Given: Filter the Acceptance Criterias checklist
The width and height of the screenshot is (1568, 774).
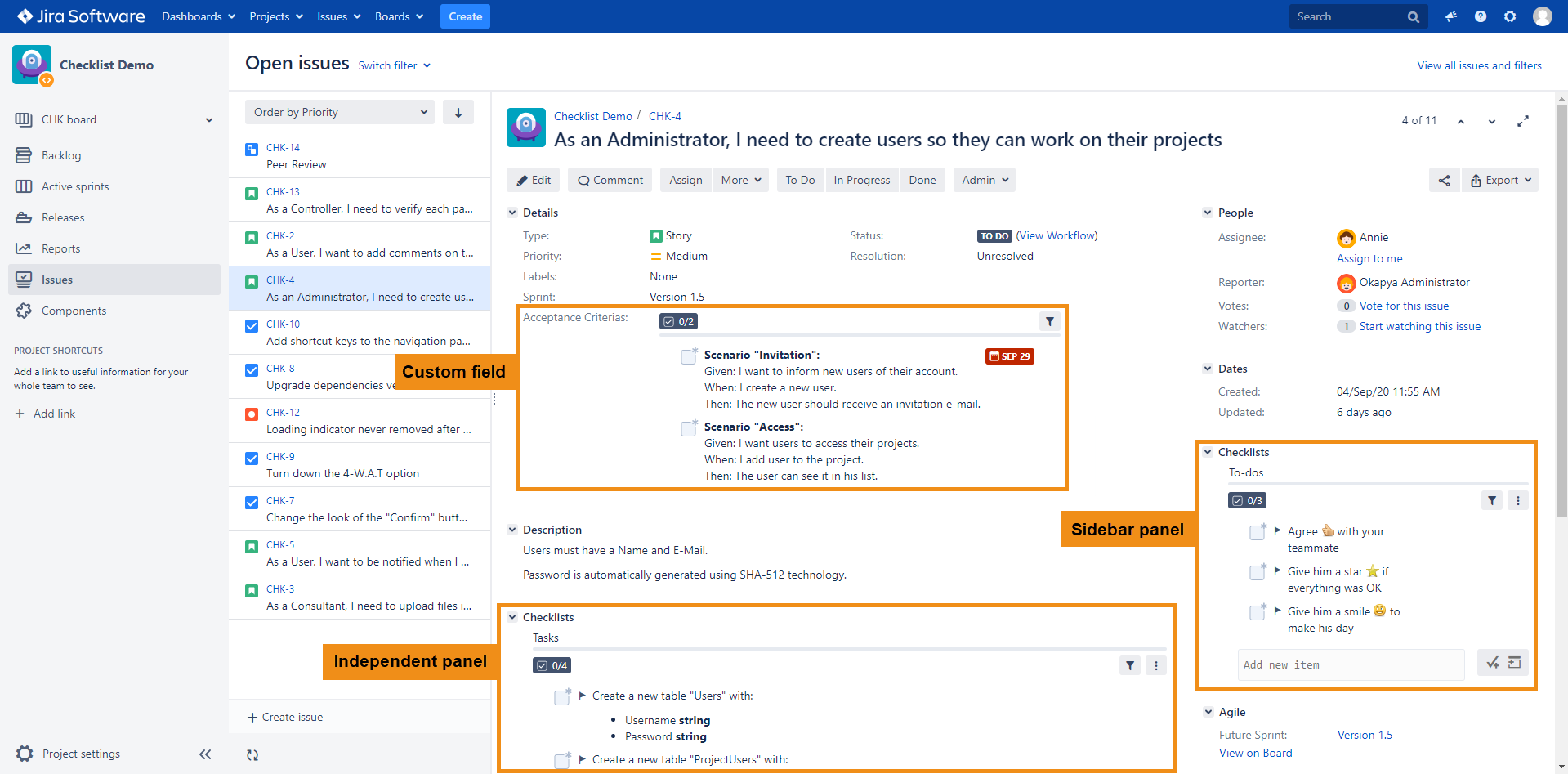Looking at the screenshot, I should 1049,321.
